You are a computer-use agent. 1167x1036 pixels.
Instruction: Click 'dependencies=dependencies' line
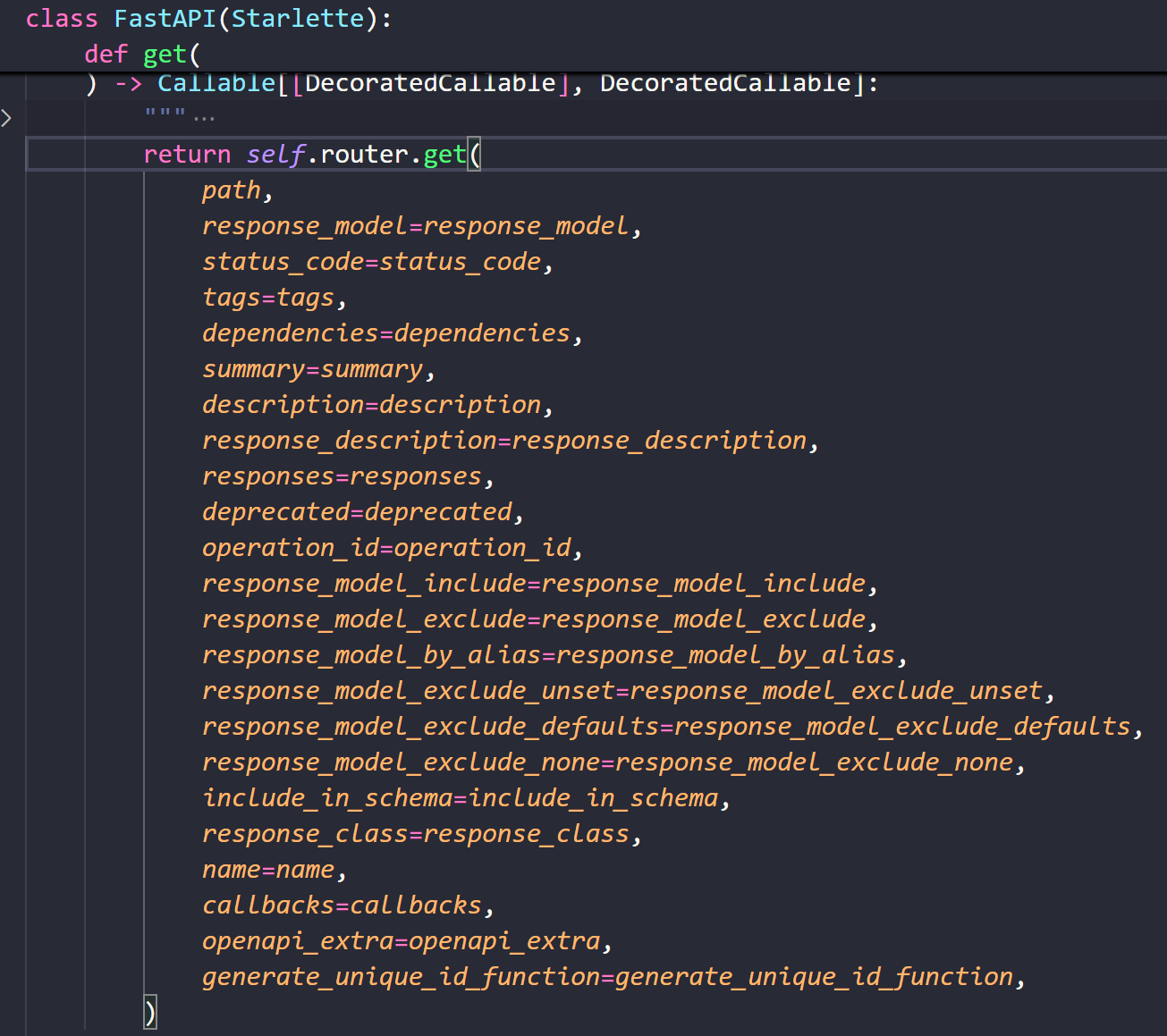(393, 333)
